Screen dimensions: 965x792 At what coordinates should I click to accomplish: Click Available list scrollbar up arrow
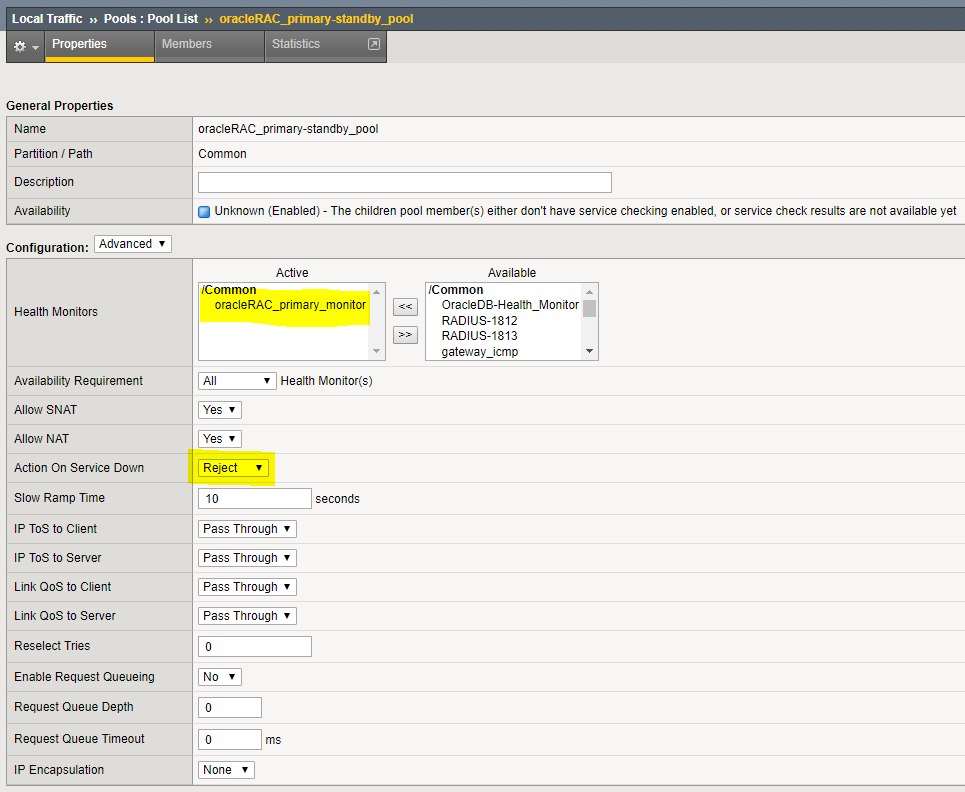click(590, 292)
